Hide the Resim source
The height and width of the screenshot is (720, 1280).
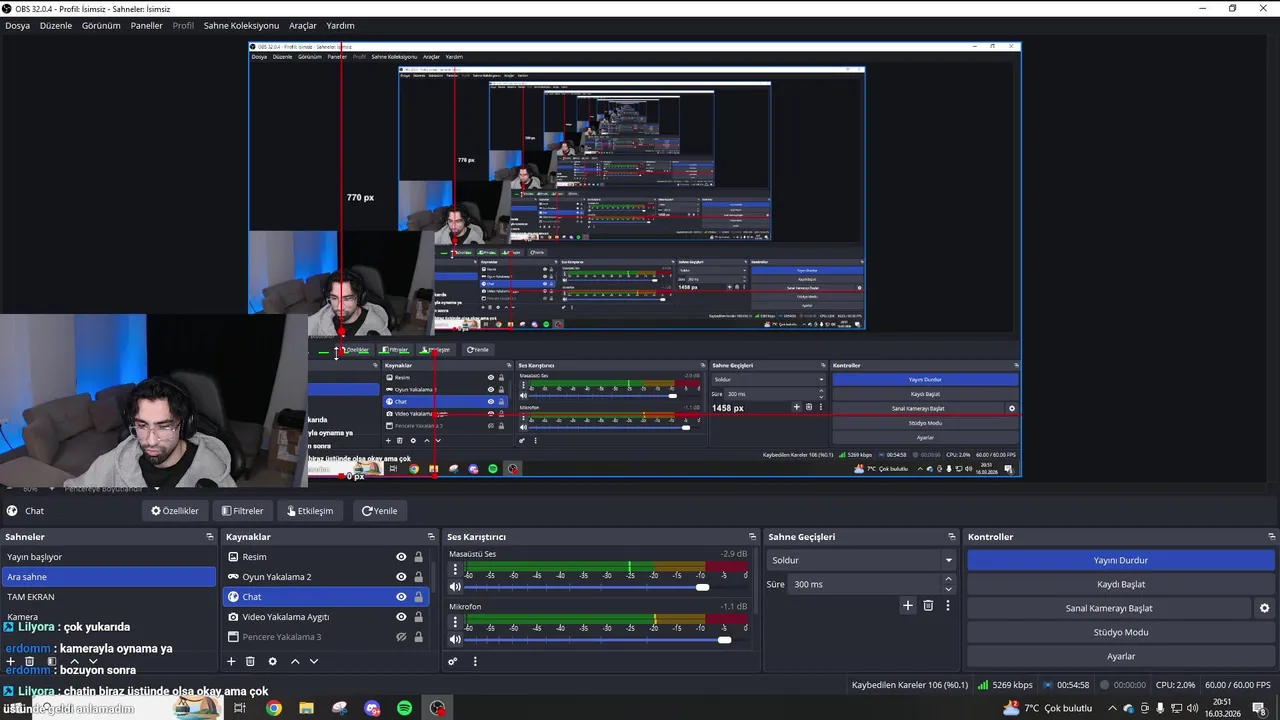401,557
